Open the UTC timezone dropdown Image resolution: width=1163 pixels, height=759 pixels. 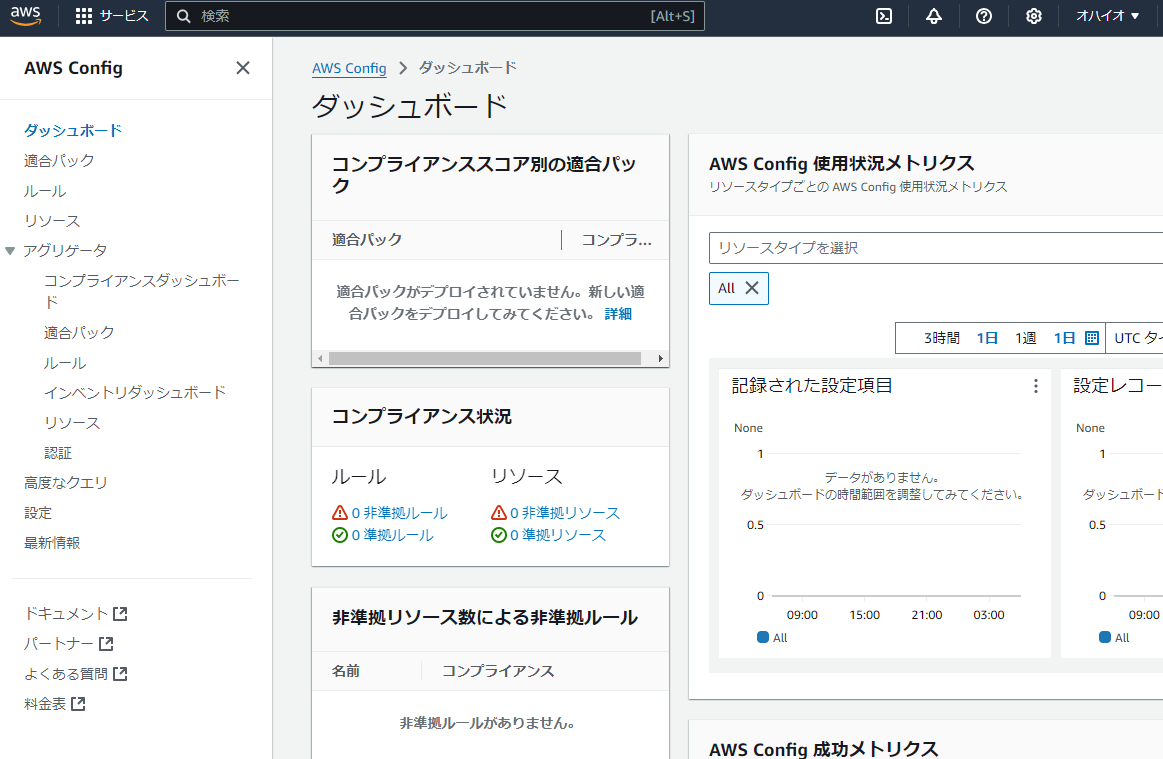[x=1134, y=338]
